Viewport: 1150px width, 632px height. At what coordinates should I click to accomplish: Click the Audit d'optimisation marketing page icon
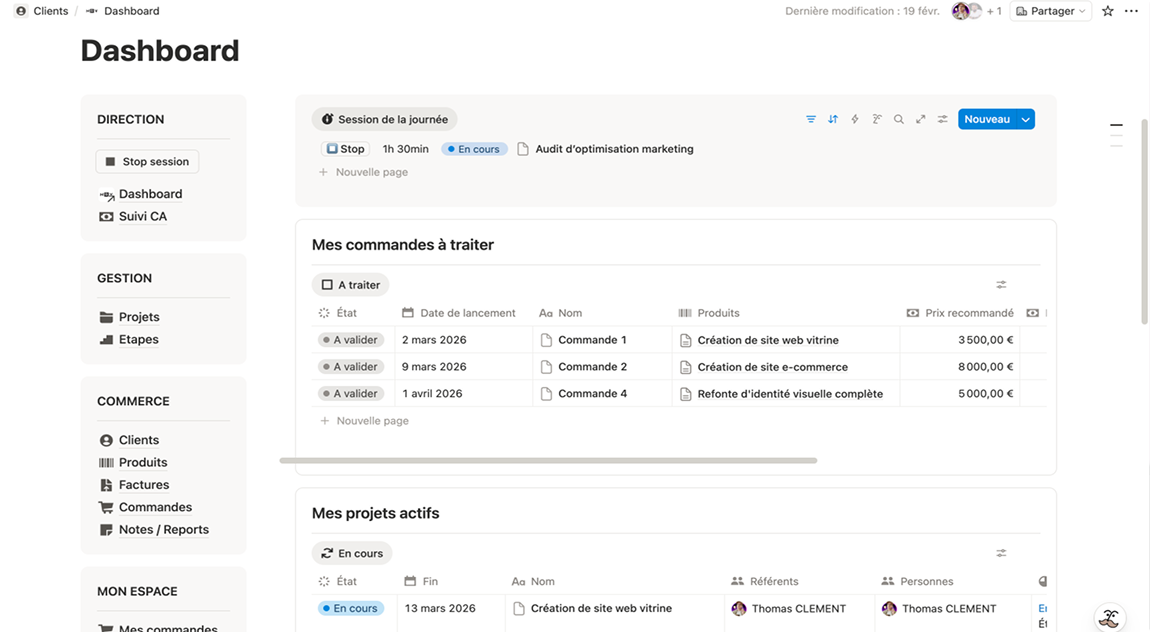pos(523,149)
